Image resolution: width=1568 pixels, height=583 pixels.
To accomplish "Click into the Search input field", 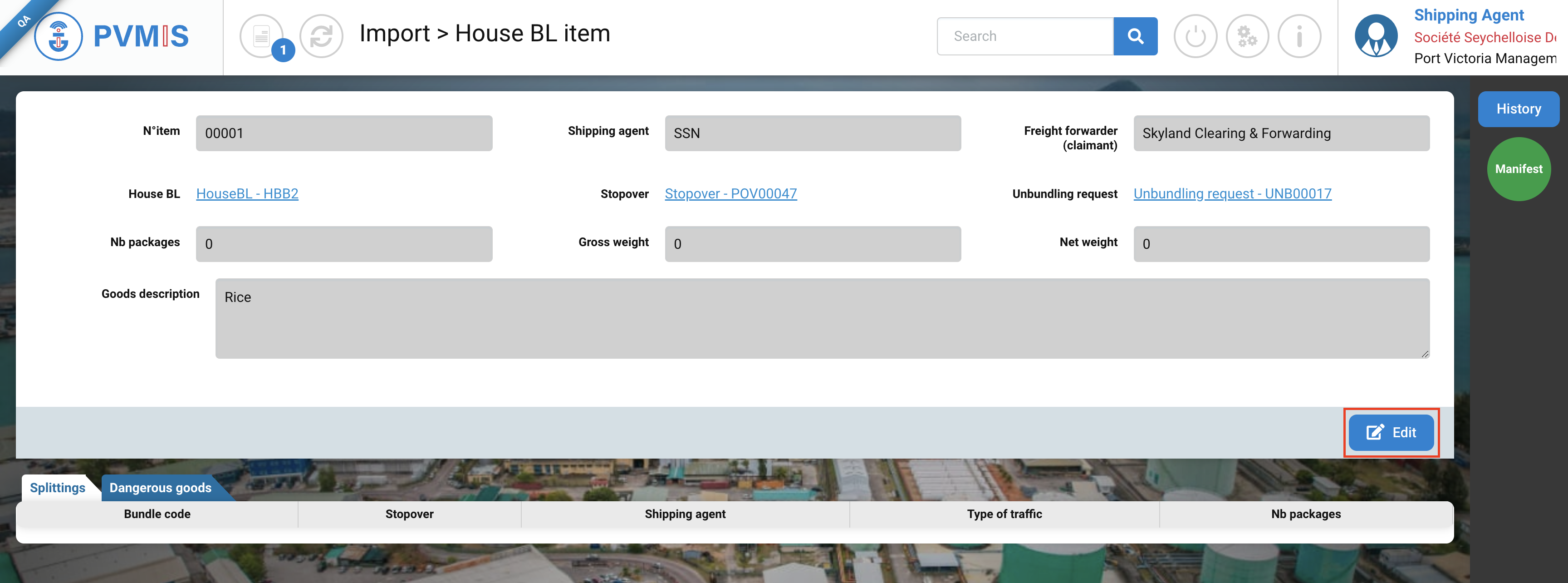I will coord(1025,37).
